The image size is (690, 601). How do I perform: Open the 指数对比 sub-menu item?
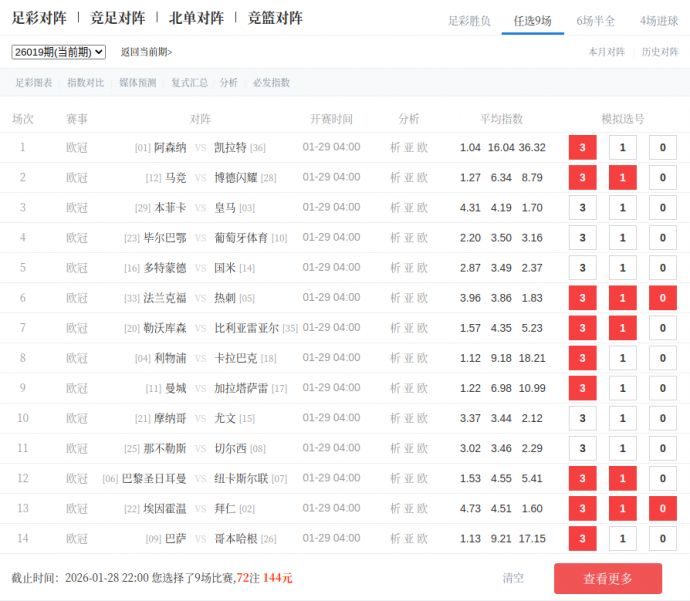click(x=85, y=83)
